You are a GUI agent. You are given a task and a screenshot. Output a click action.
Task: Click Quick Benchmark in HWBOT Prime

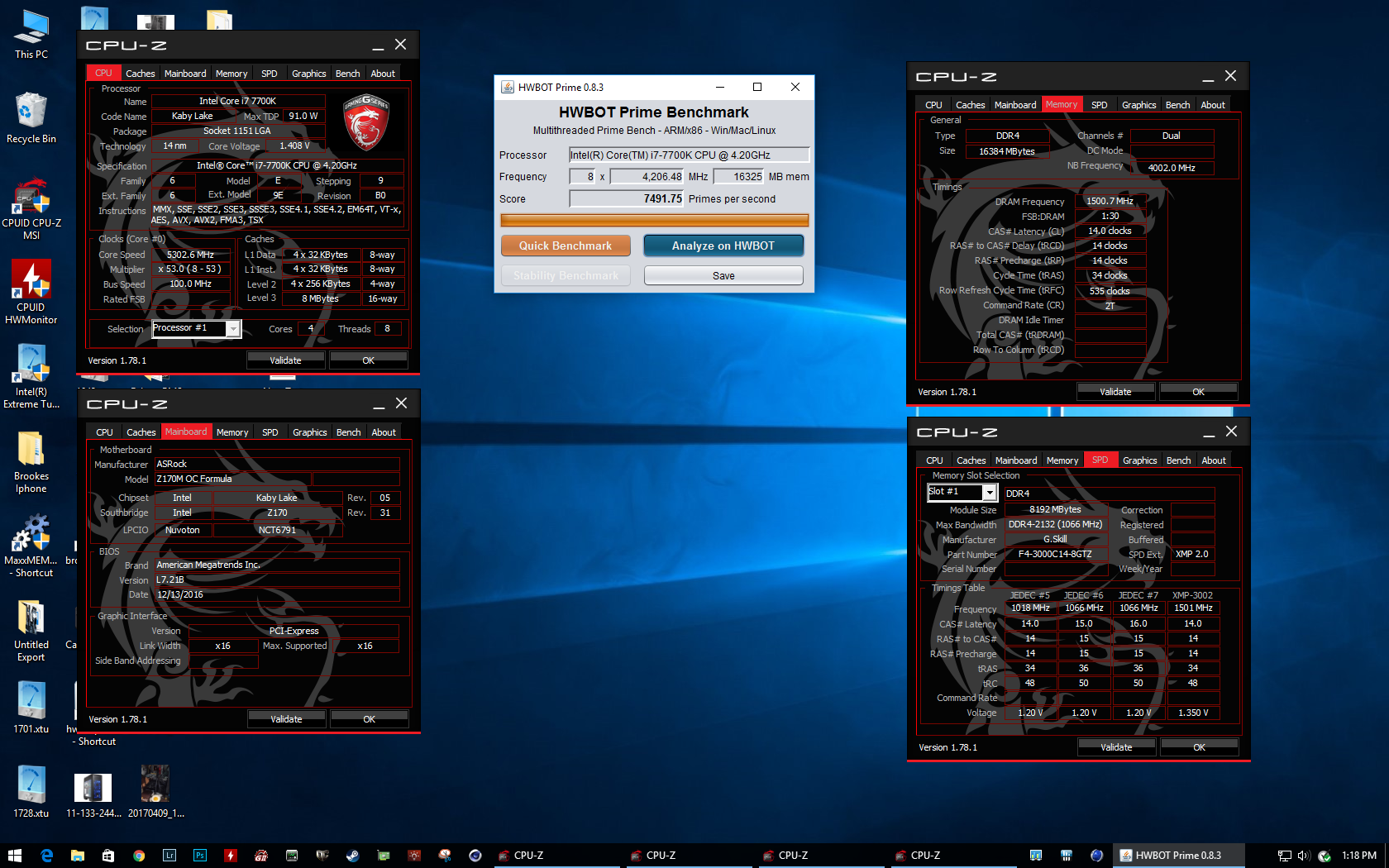[566, 246]
